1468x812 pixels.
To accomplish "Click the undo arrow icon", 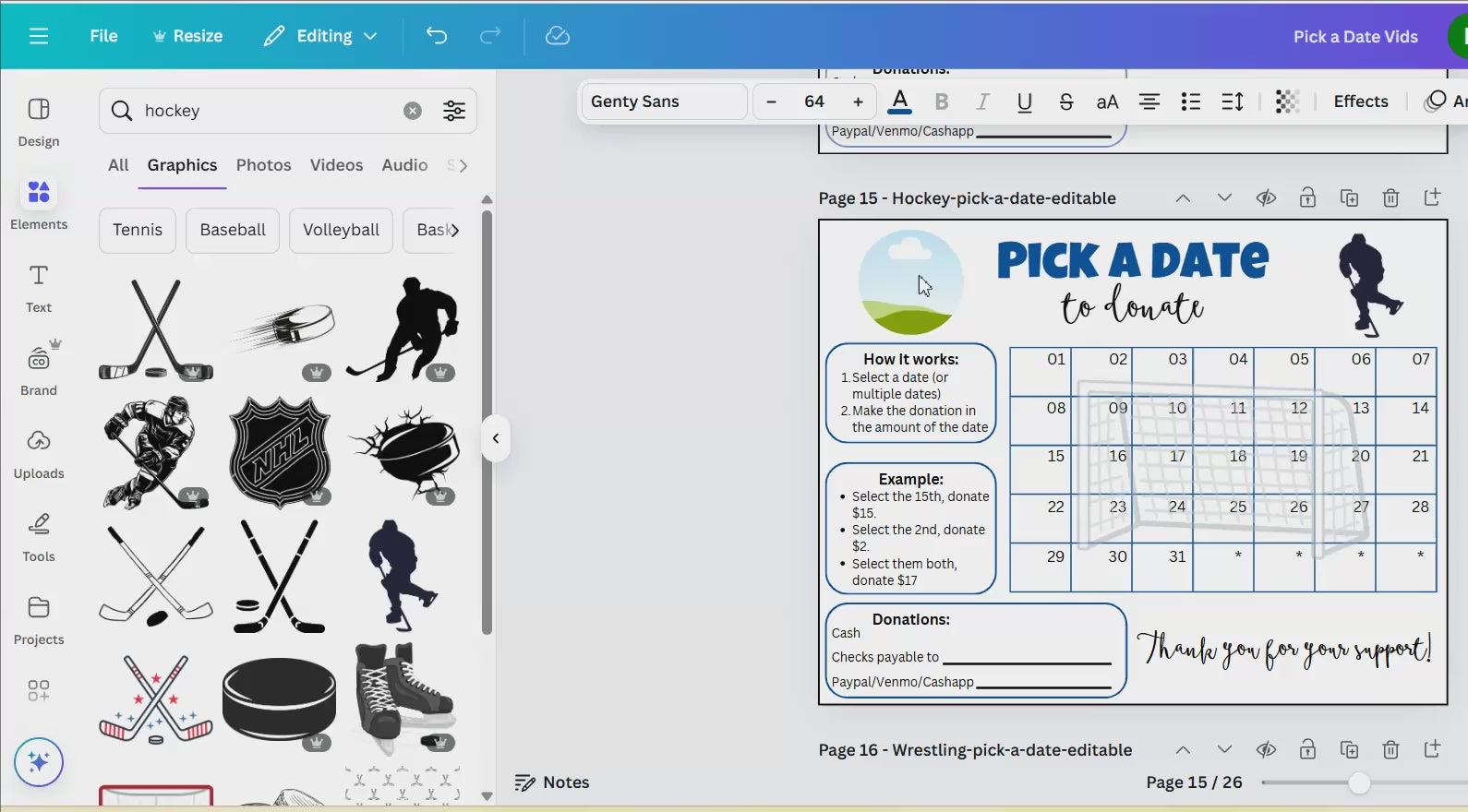I will pyautogui.click(x=436, y=36).
